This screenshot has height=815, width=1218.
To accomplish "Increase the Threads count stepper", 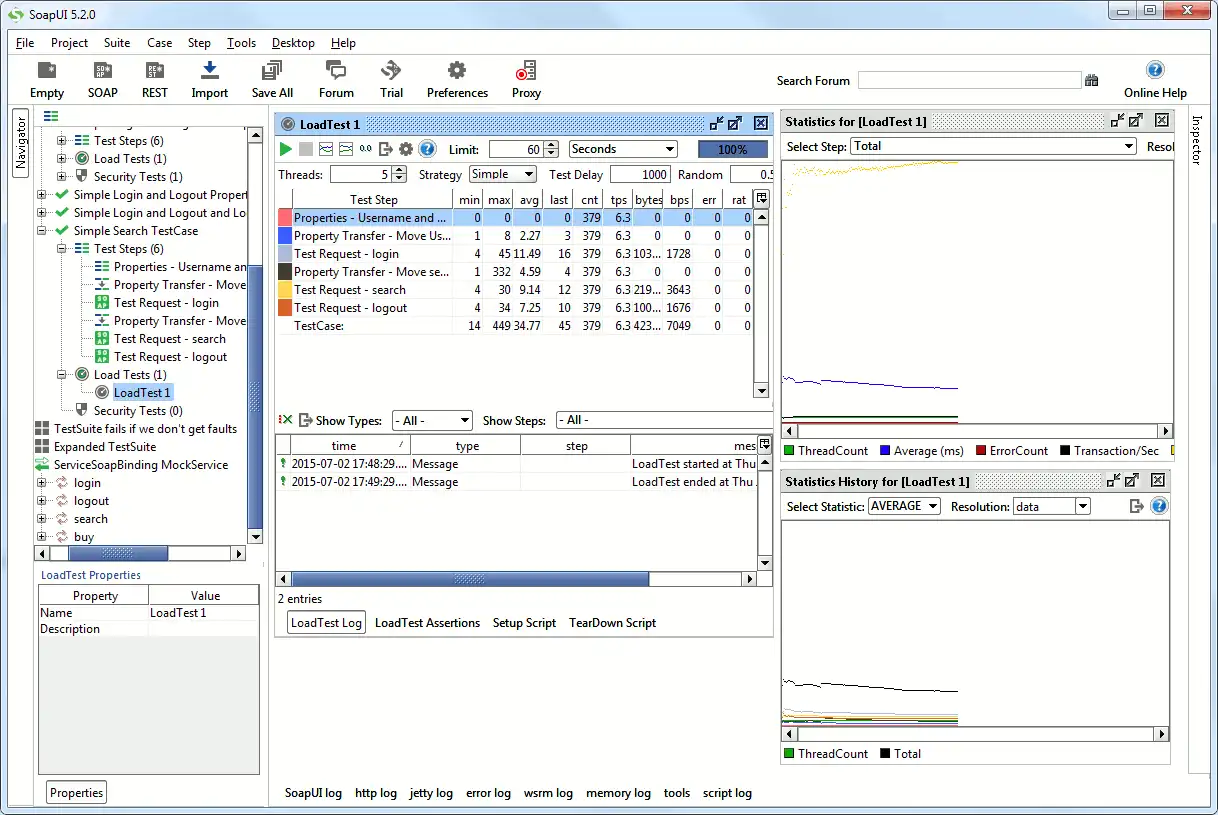I will [400, 170].
